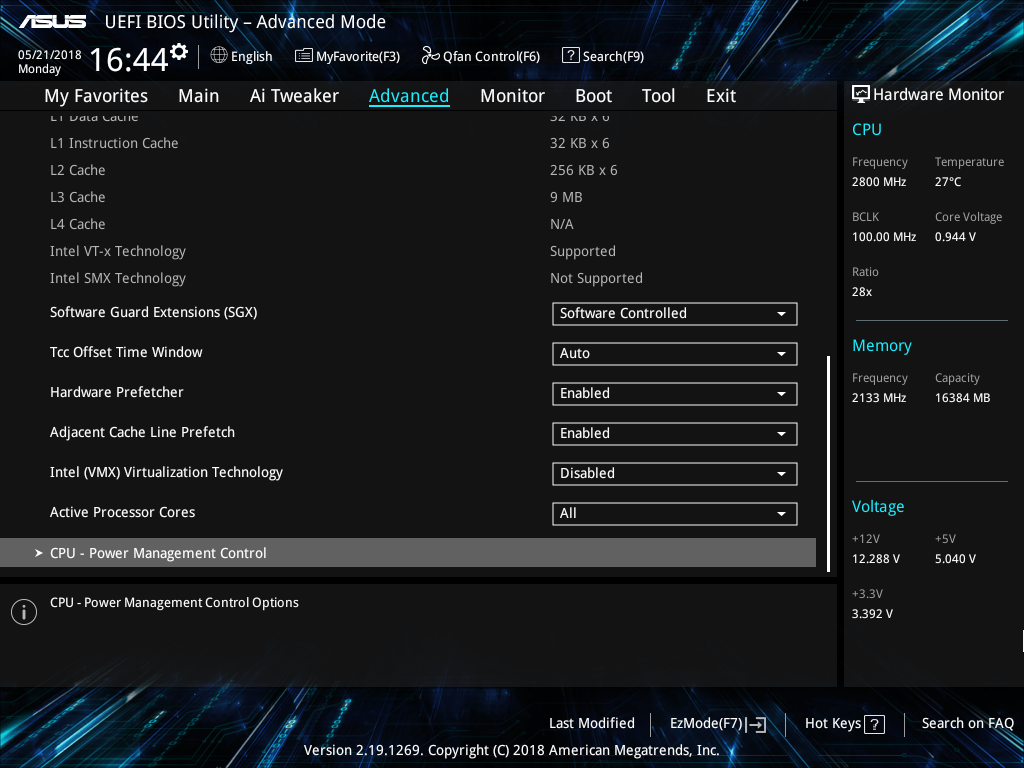Switch to the My Favorites tab
This screenshot has width=1024, height=768.
[96, 96]
